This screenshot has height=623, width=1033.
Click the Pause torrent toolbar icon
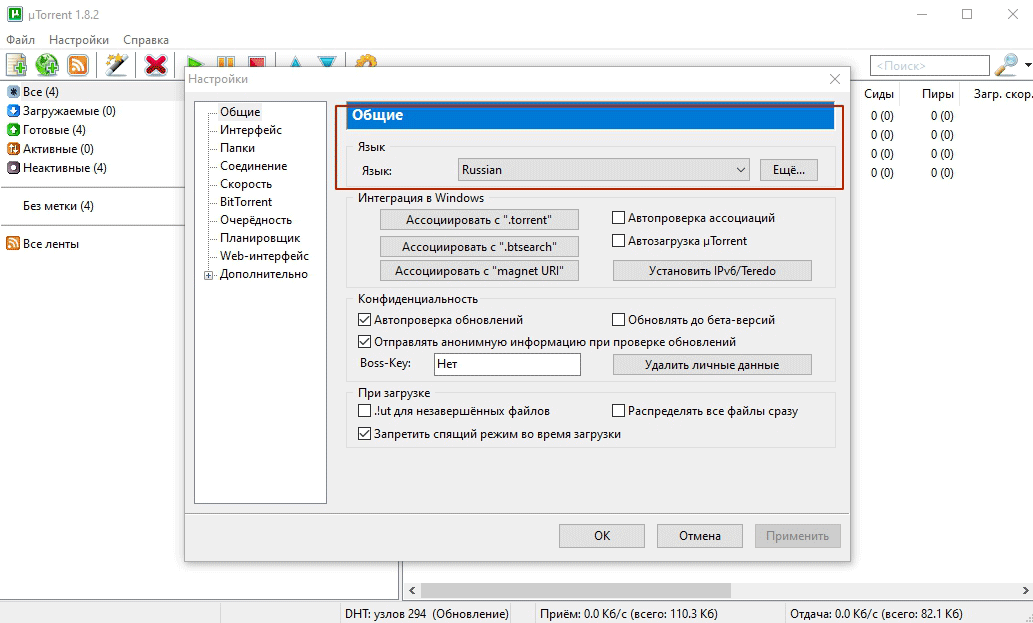click(x=226, y=63)
